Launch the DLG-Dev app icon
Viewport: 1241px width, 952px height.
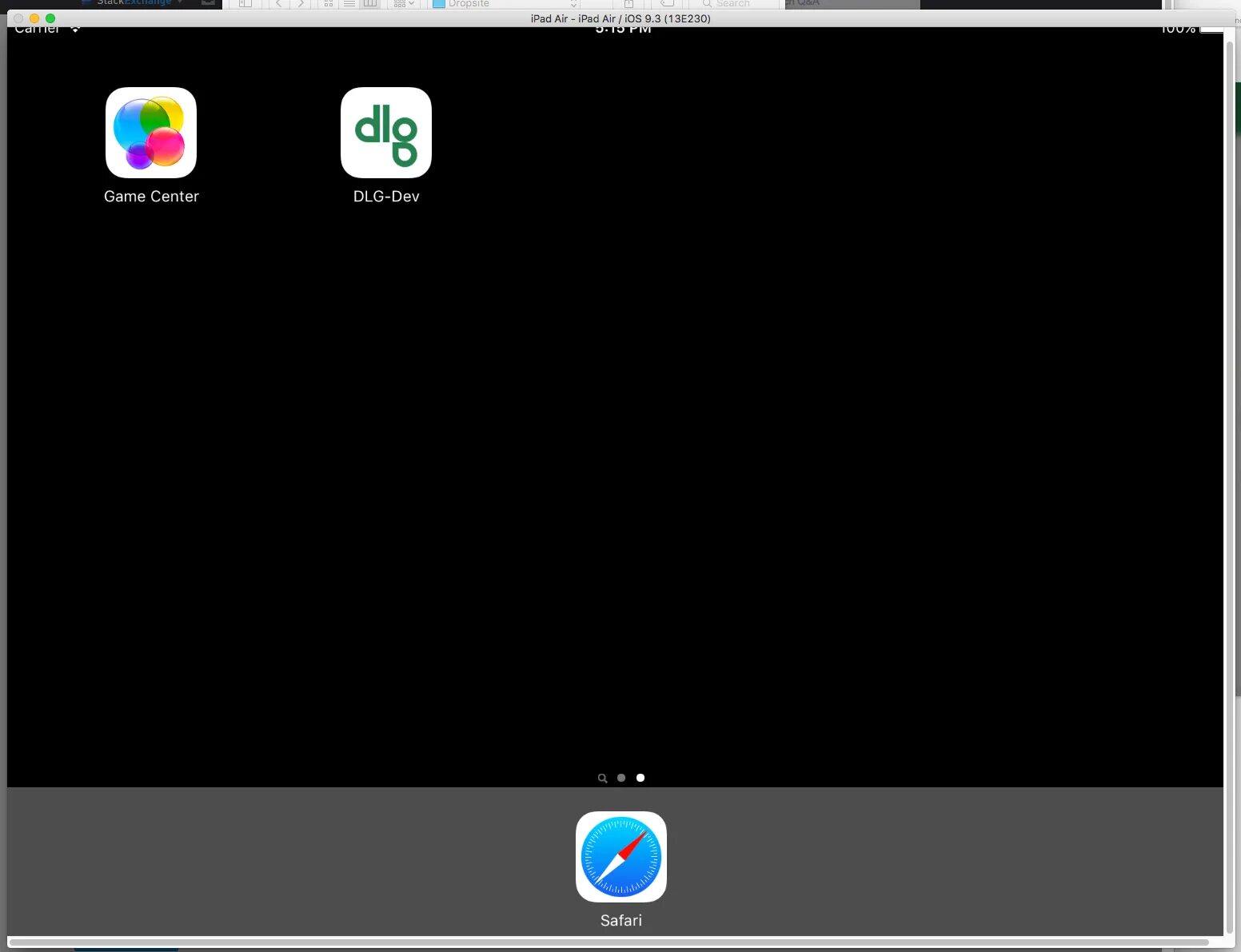[x=386, y=133]
